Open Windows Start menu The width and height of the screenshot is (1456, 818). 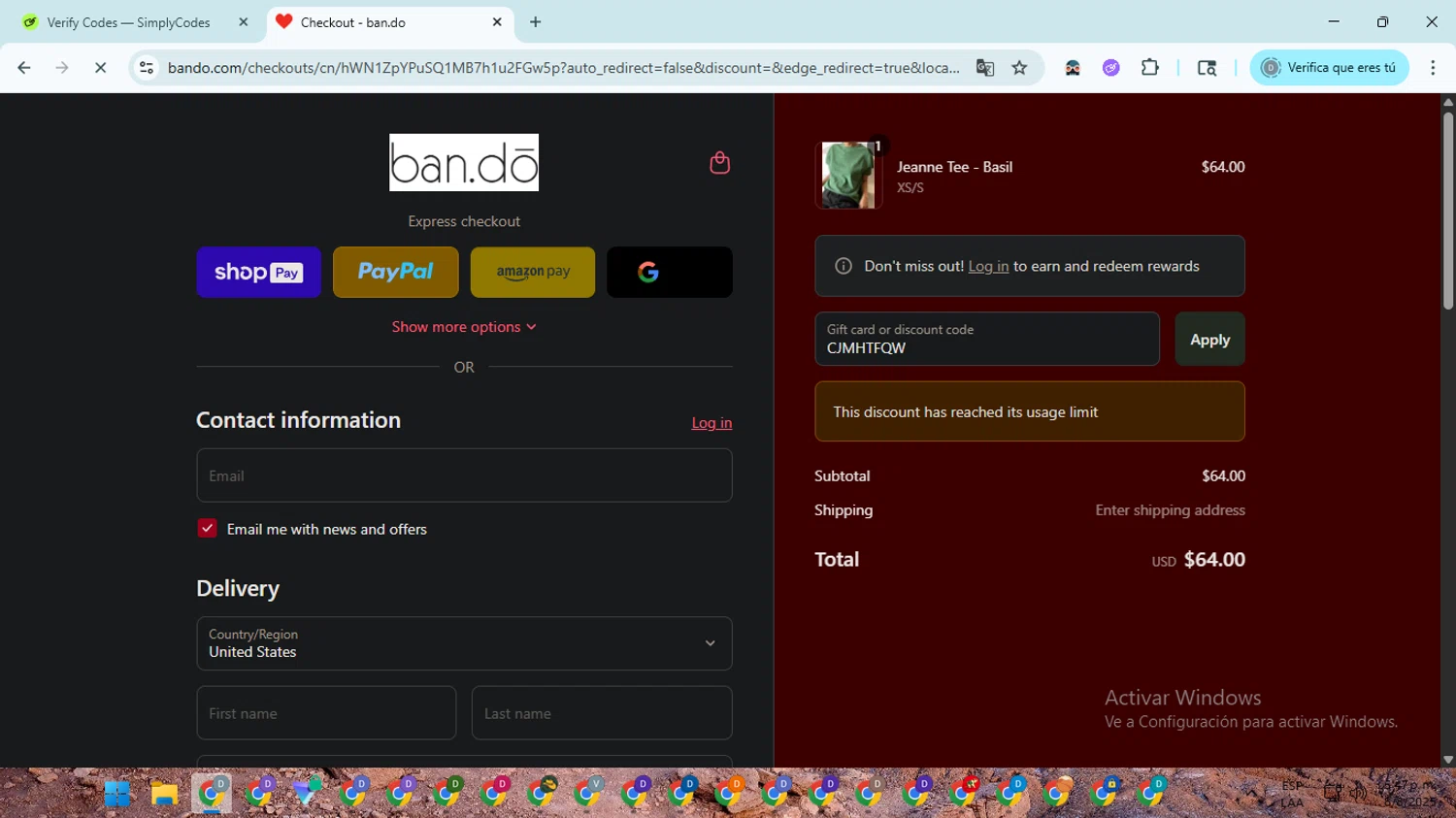click(117, 794)
